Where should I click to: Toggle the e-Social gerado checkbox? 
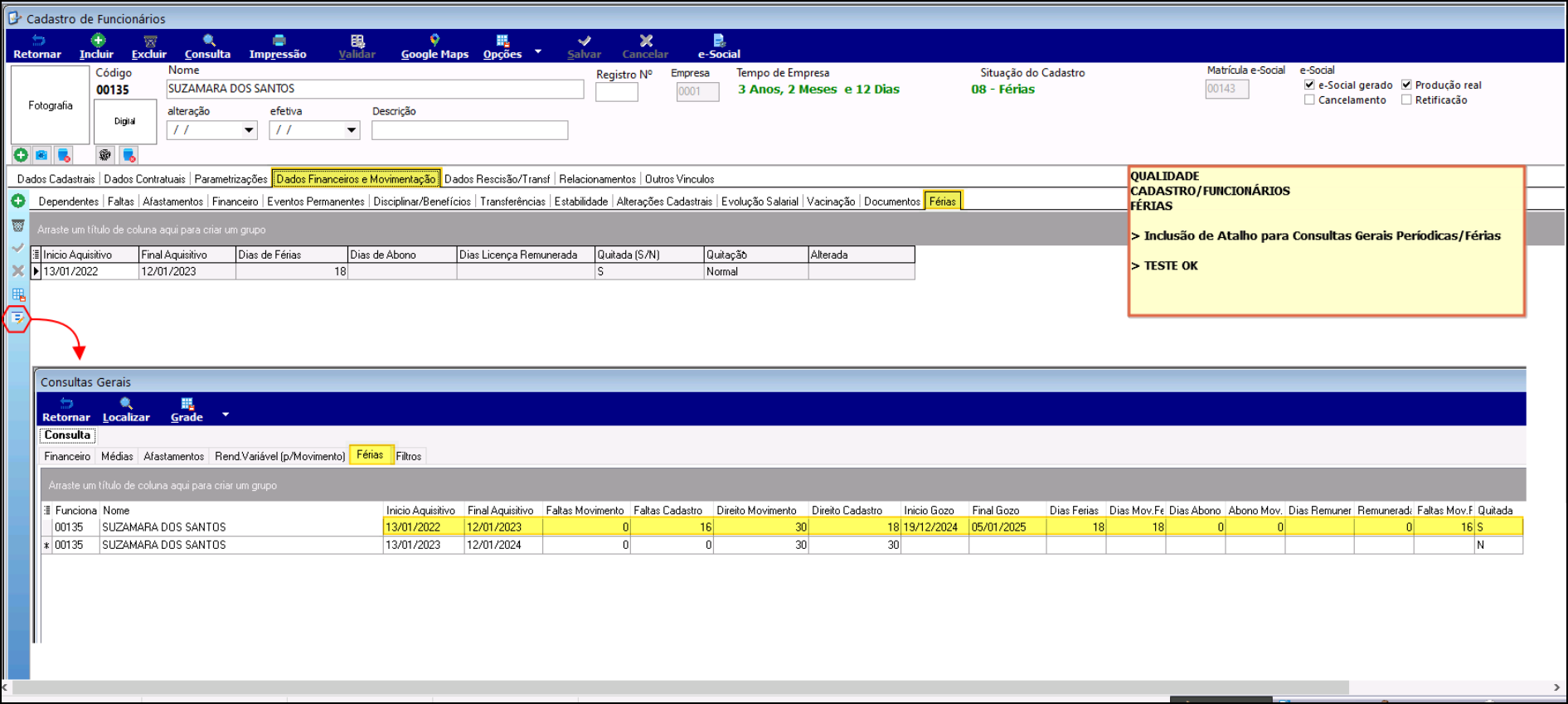1309,85
